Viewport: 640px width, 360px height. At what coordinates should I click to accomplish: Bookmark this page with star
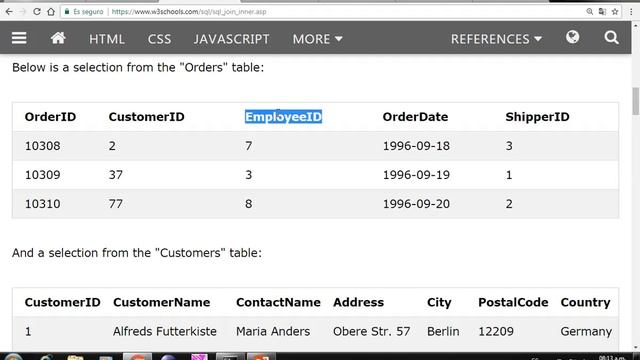click(x=615, y=11)
